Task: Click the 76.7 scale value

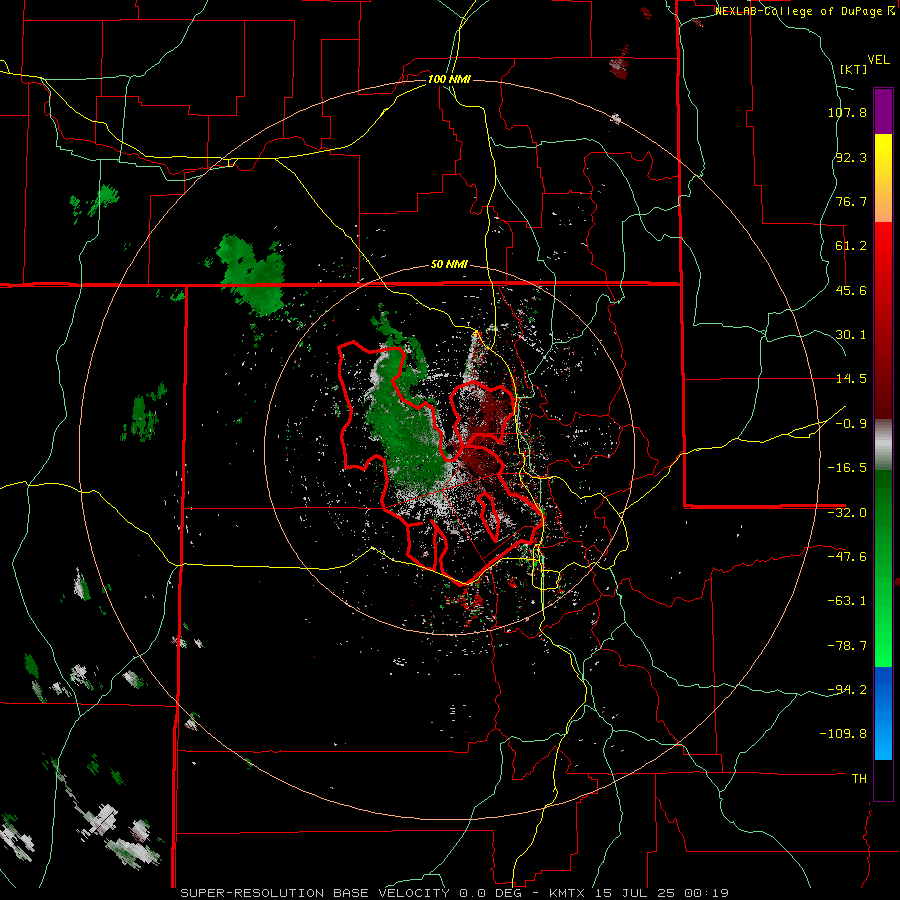Action: click(x=851, y=201)
